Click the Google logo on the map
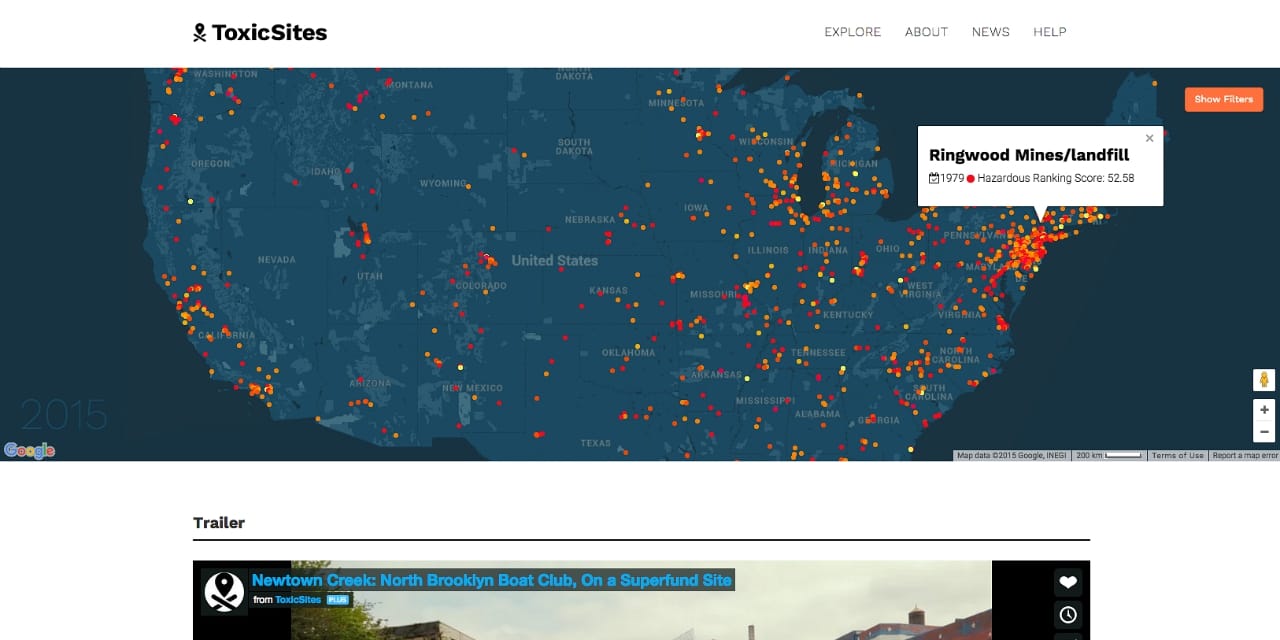The image size is (1280, 640). pos(28,450)
